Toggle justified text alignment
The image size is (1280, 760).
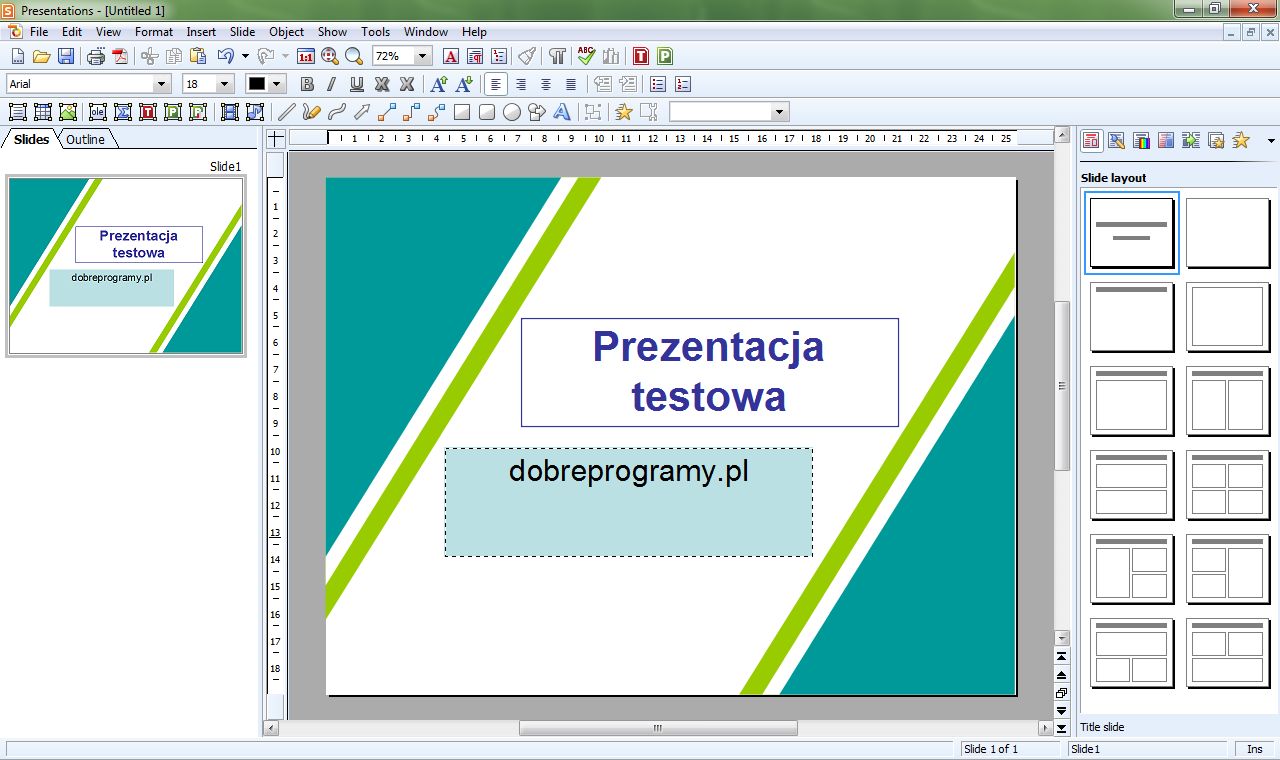point(571,84)
